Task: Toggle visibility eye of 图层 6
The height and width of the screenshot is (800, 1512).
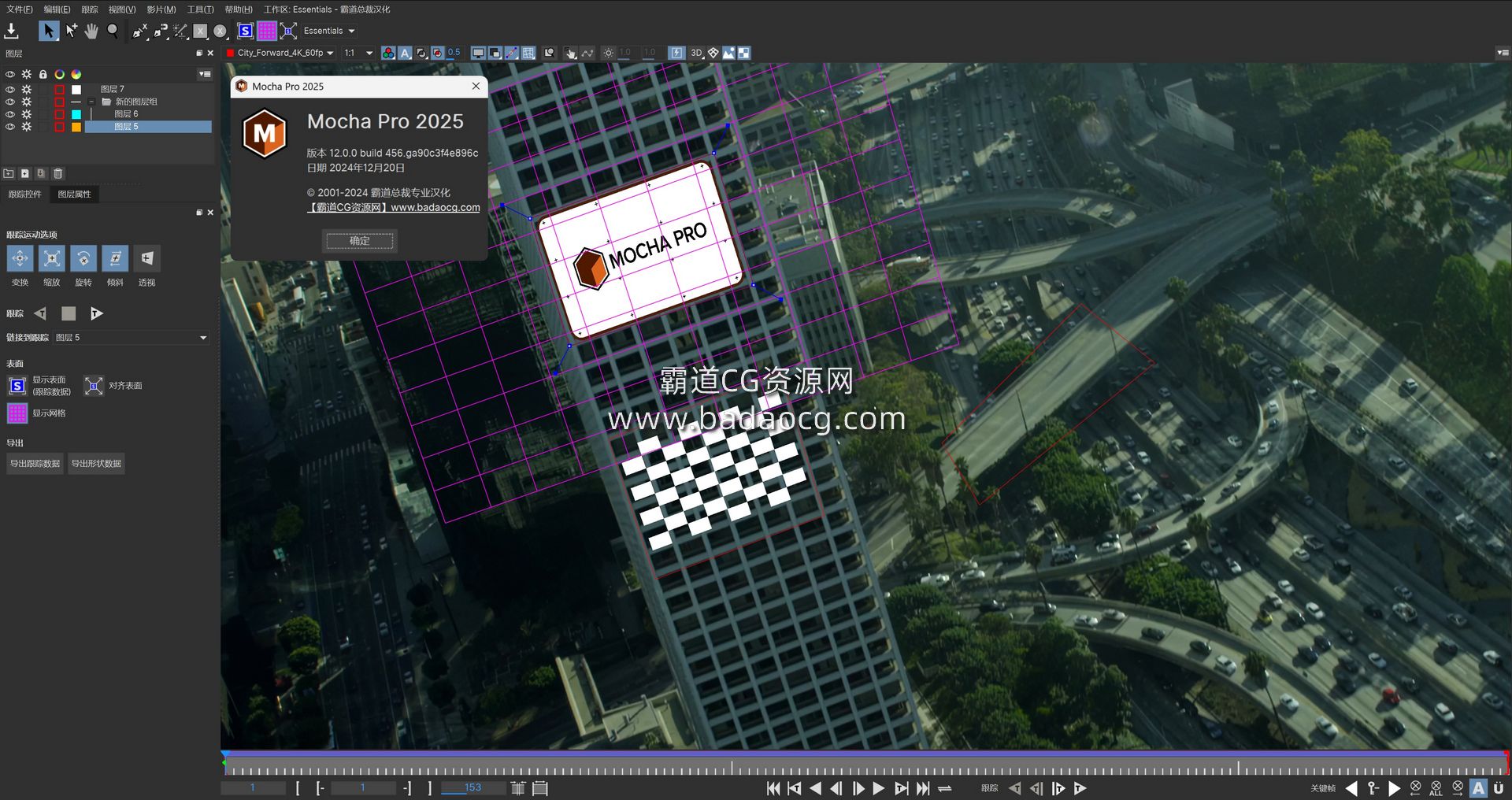Action: pos(10,114)
